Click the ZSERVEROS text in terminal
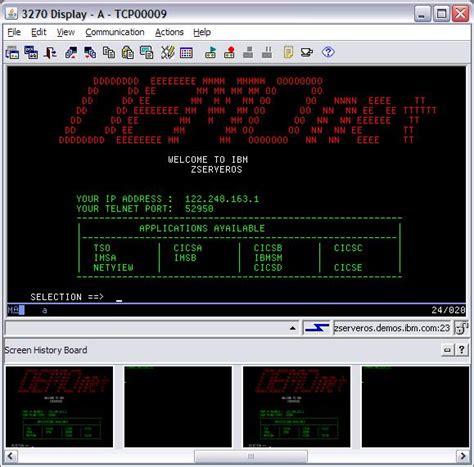Image resolution: width=474 pixels, height=467 pixels. (x=216, y=170)
